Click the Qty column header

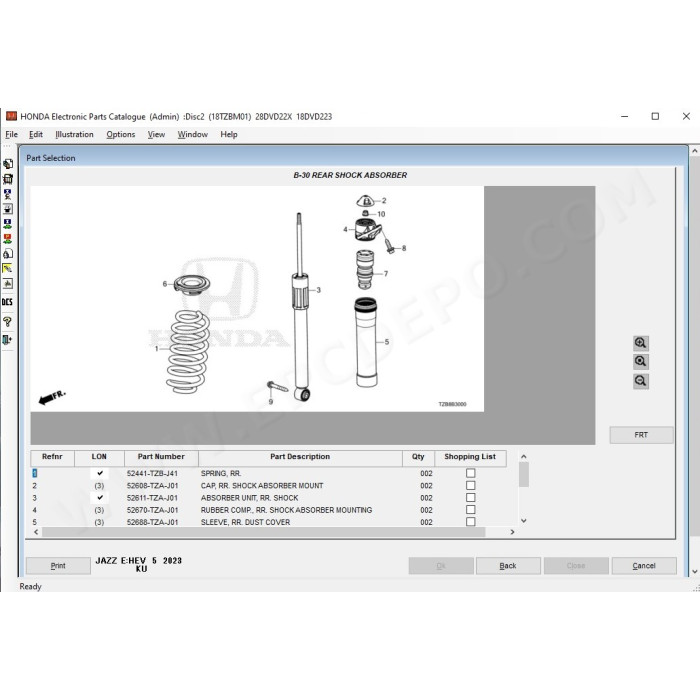[418, 457]
